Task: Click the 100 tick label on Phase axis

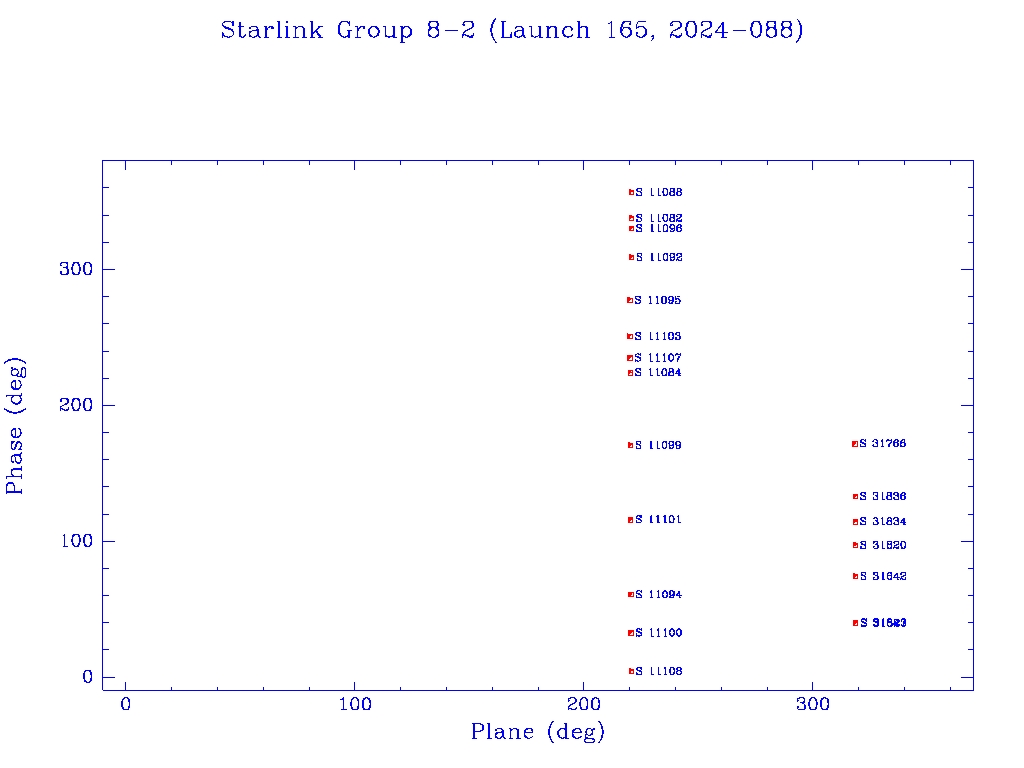Action: pyautogui.click(x=76, y=541)
